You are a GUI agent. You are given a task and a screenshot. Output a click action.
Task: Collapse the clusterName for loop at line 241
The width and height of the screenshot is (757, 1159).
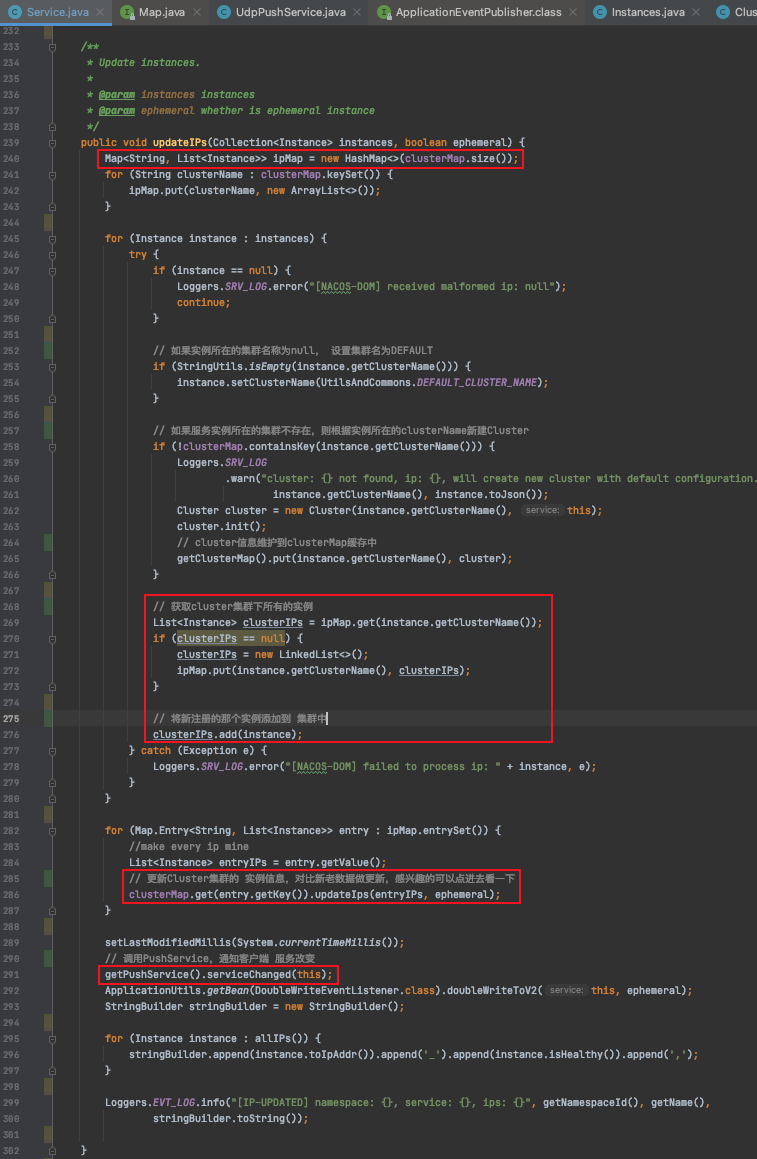point(52,174)
